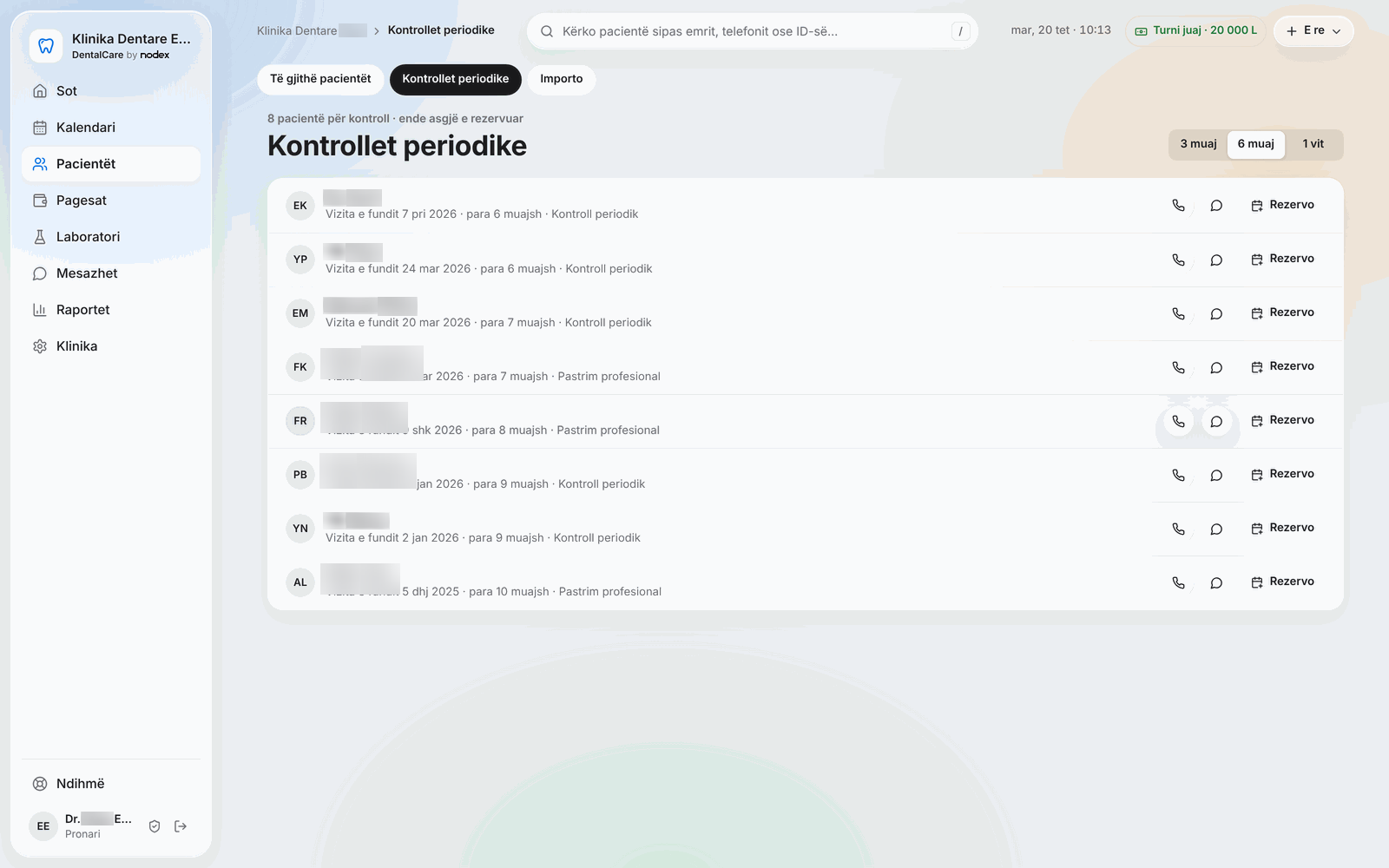Switch to Të gjithë pacientët tab
This screenshot has height=868, width=1389.
[x=320, y=79]
